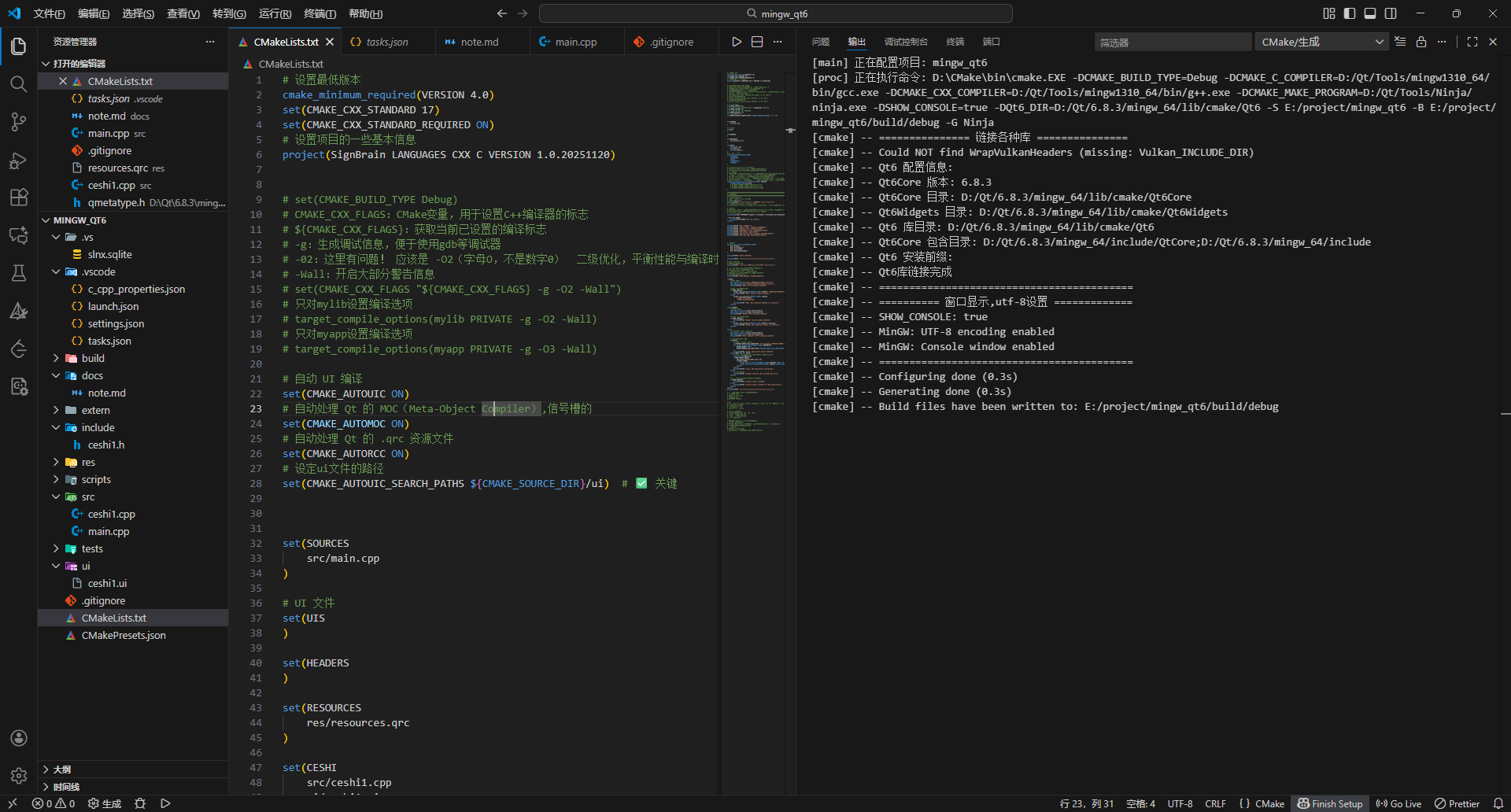Toggle secondary side bar visibility
This screenshot has width=1511, height=812.
click(1391, 13)
